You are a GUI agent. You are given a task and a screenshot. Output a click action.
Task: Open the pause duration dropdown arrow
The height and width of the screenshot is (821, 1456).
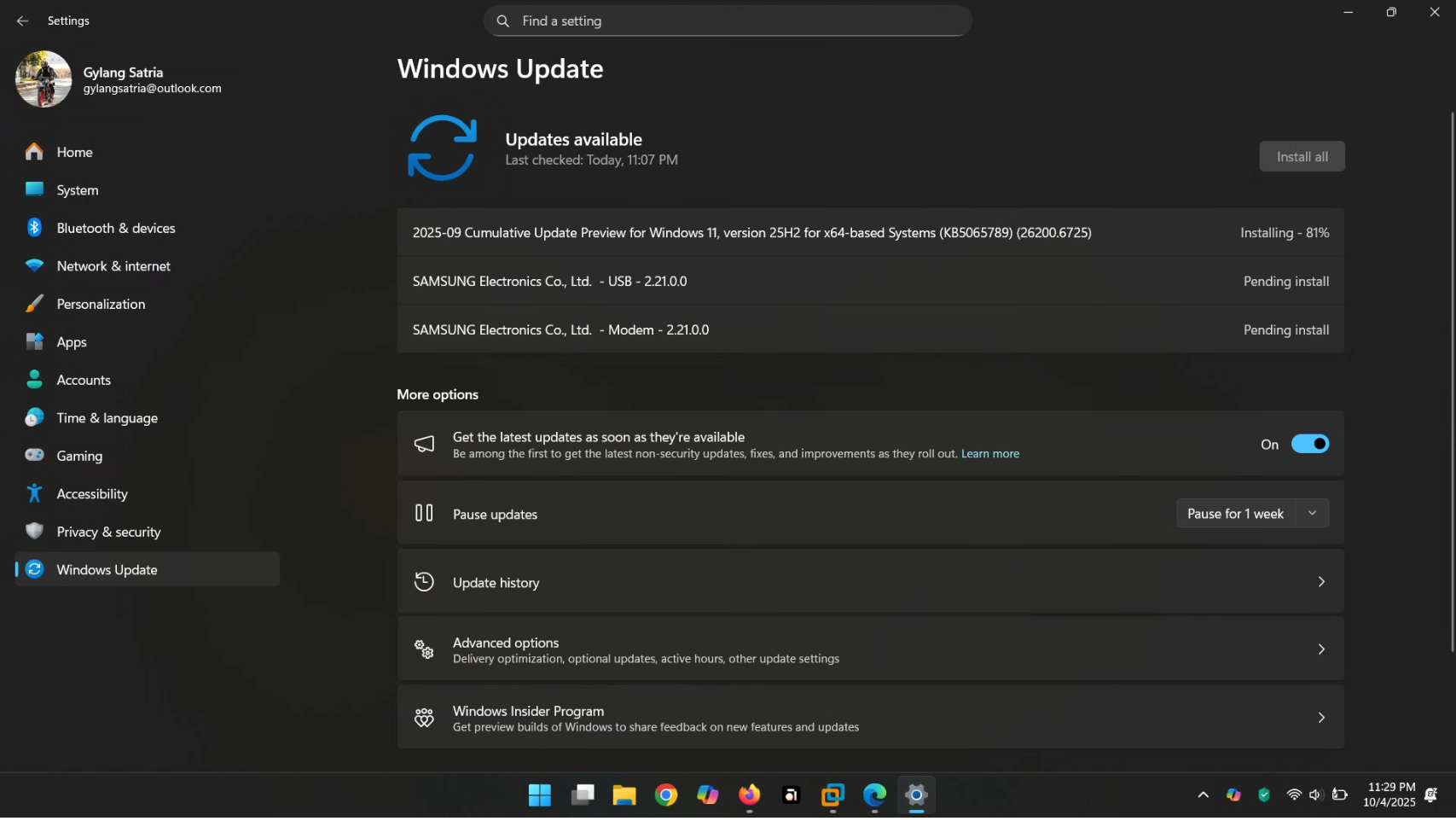1312,513
